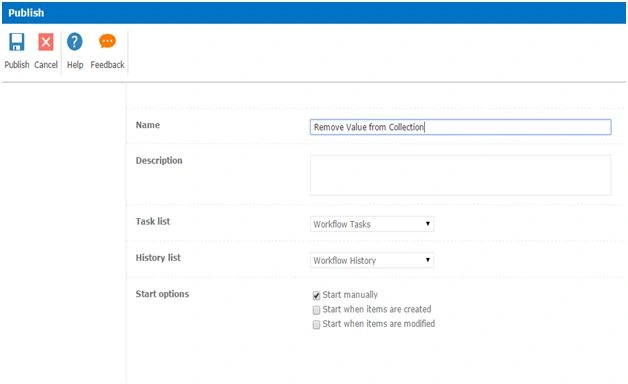Focus the Description text area
Image resolution: width=628 pixels, height=384 pixels.
pyautogui.click(x=460, y=175)
